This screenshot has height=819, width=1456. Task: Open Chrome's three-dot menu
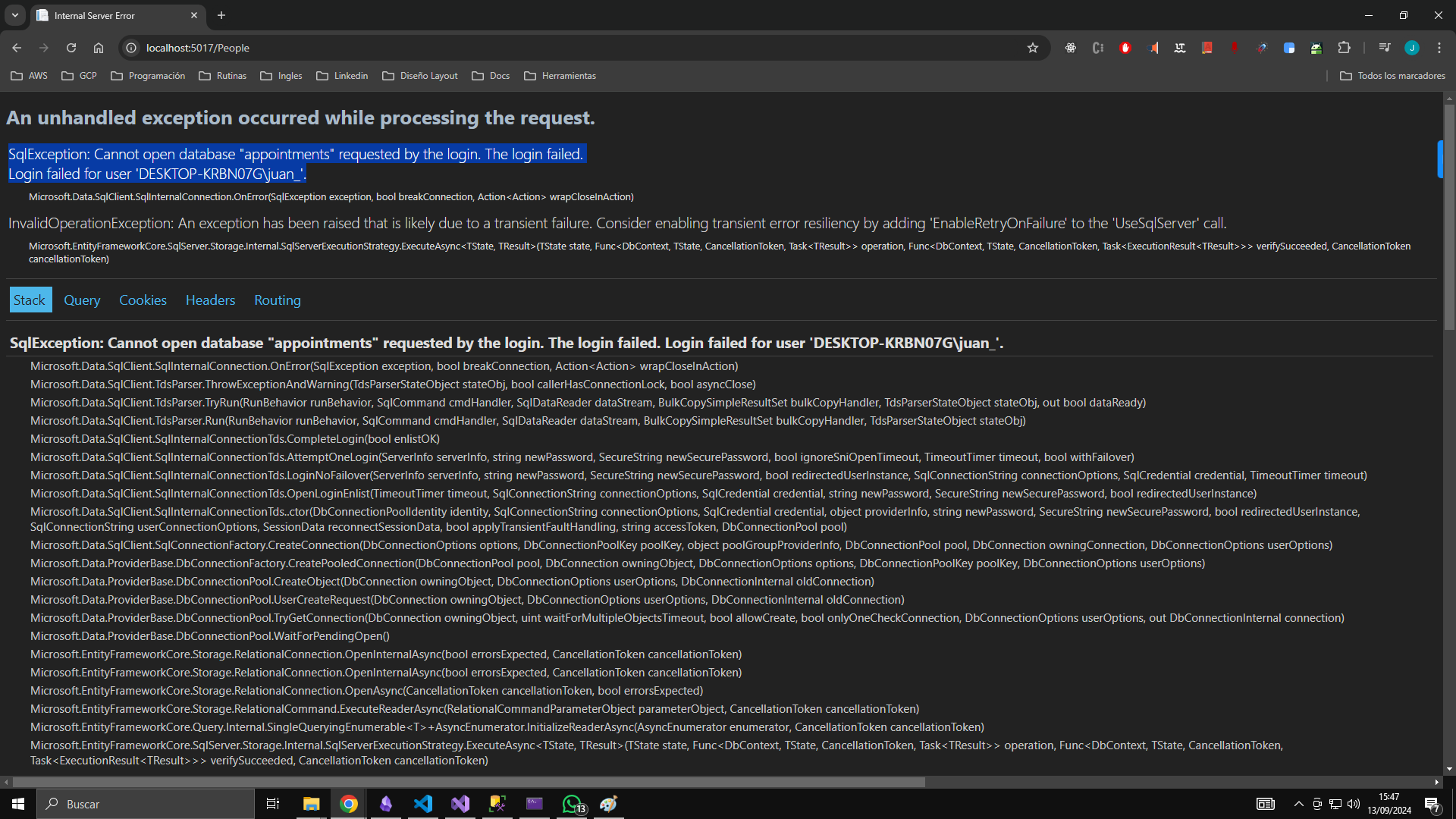(1439, 47)
